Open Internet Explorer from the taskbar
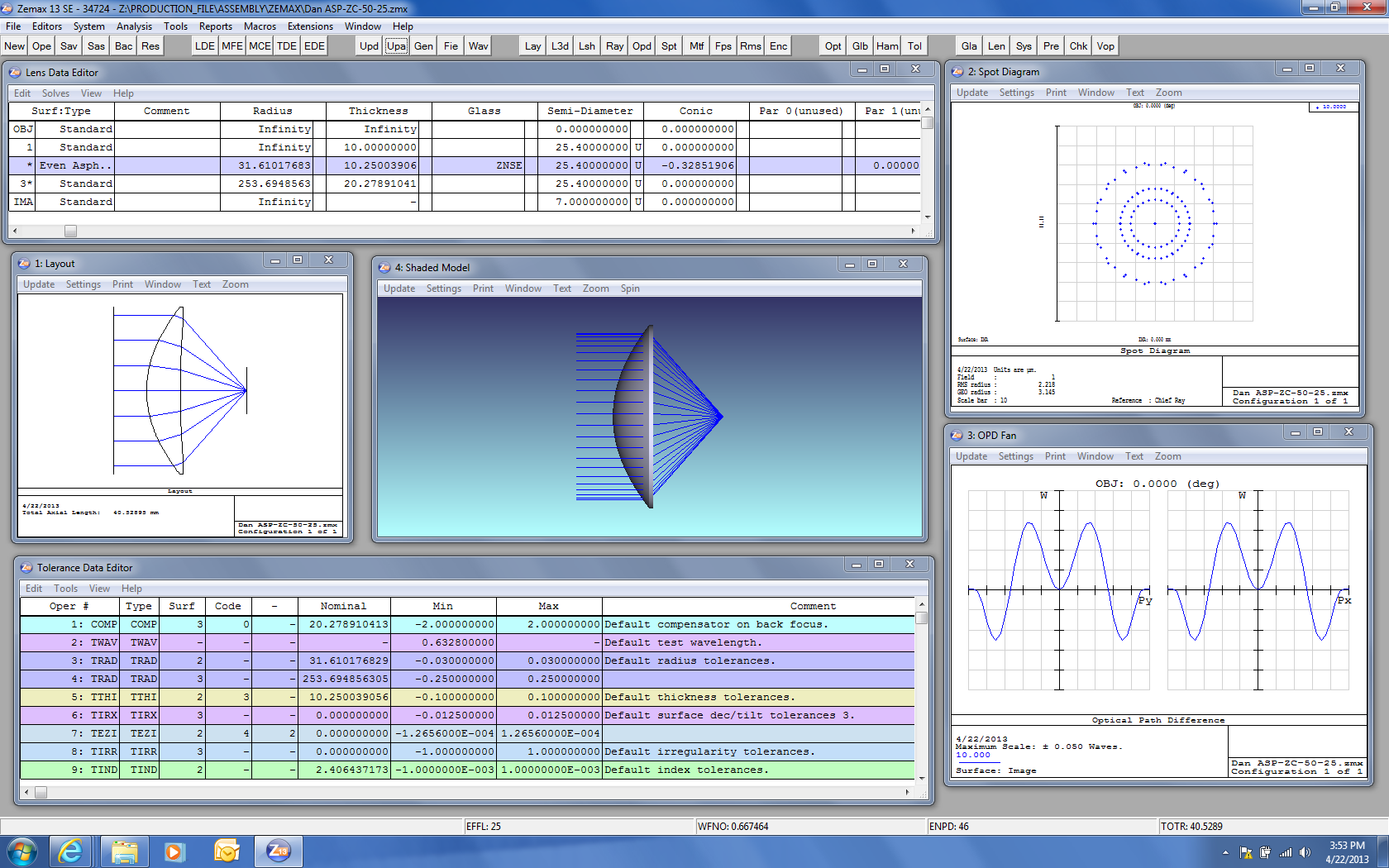 (x=71, y=851)
